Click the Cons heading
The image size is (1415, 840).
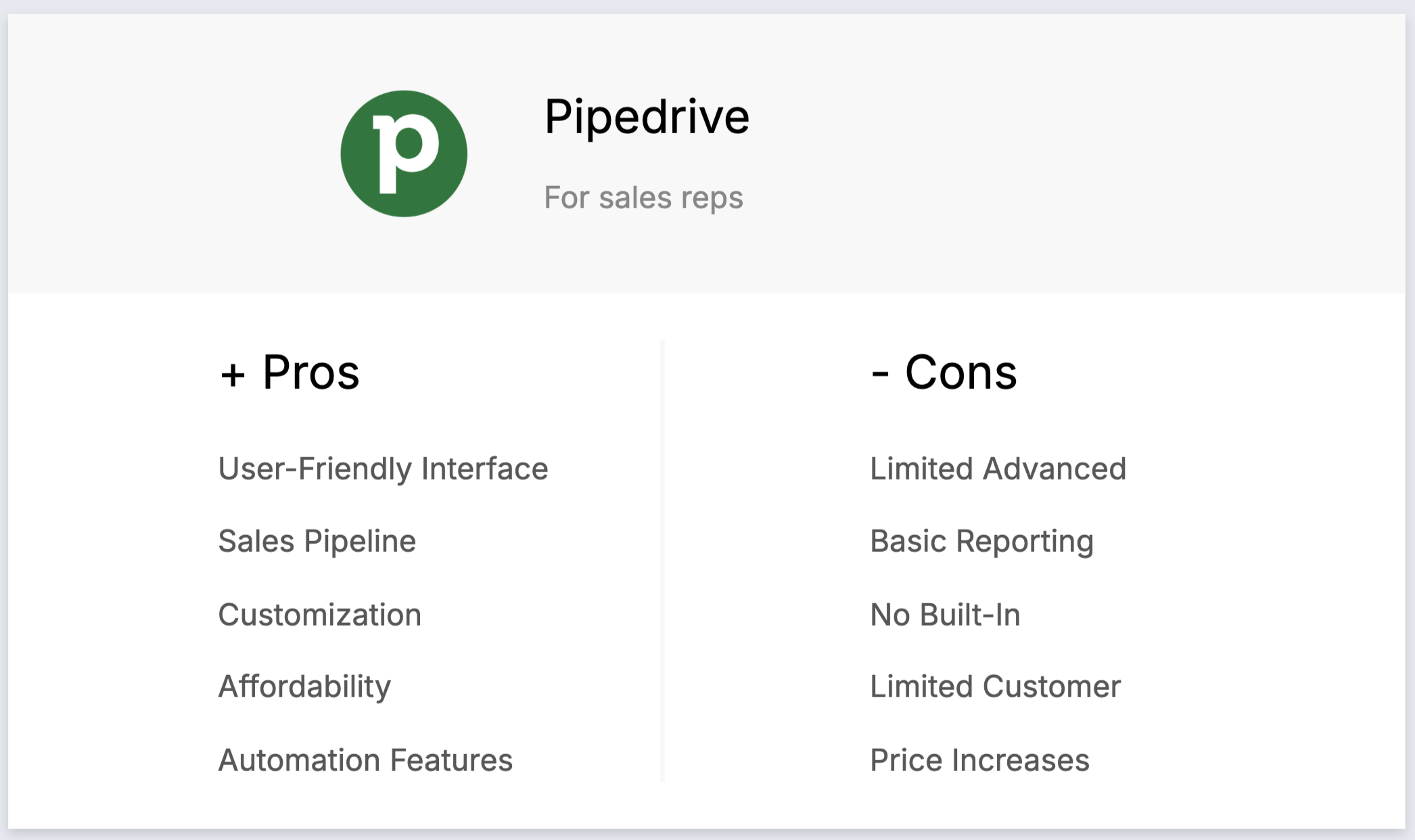[960, 373]
